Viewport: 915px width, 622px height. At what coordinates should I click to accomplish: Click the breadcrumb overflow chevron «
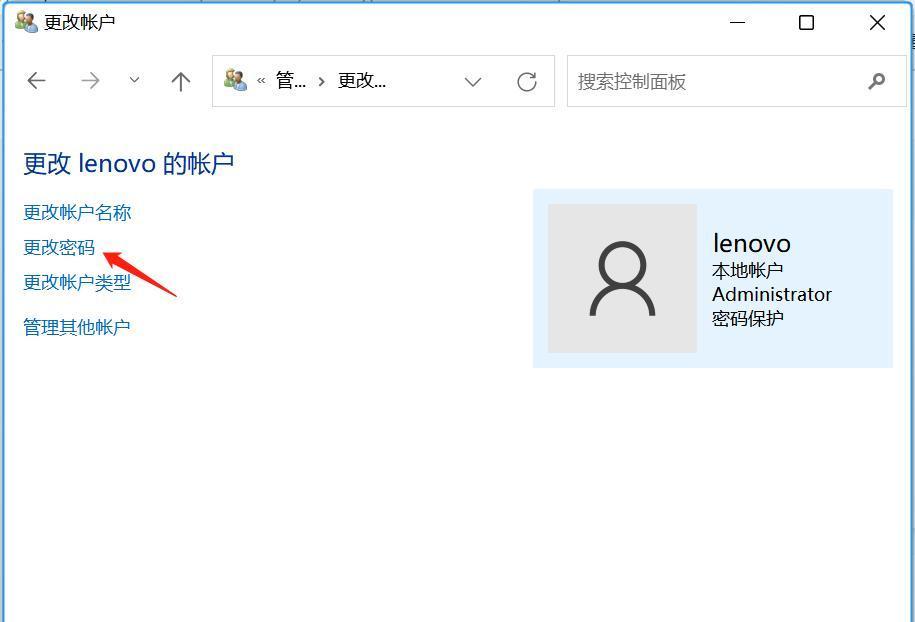point(261,81)
